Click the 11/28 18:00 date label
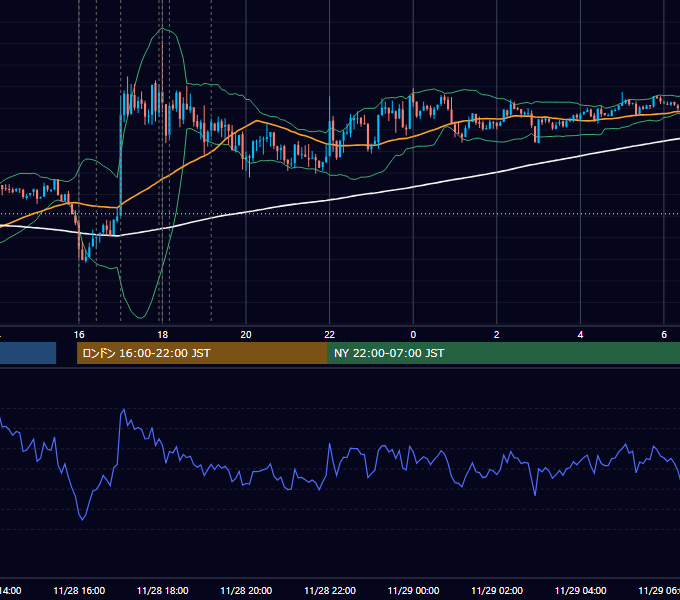680x600 pixels. (163, 591)
